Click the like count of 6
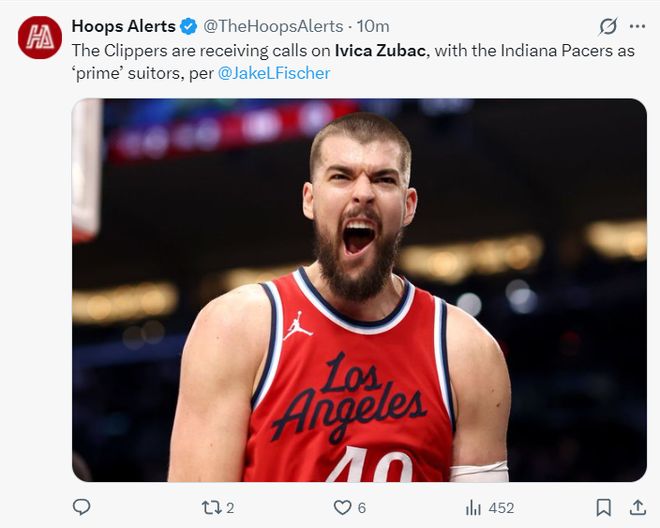The width and height of the screenshot is (660, 528). coord(361,508)
